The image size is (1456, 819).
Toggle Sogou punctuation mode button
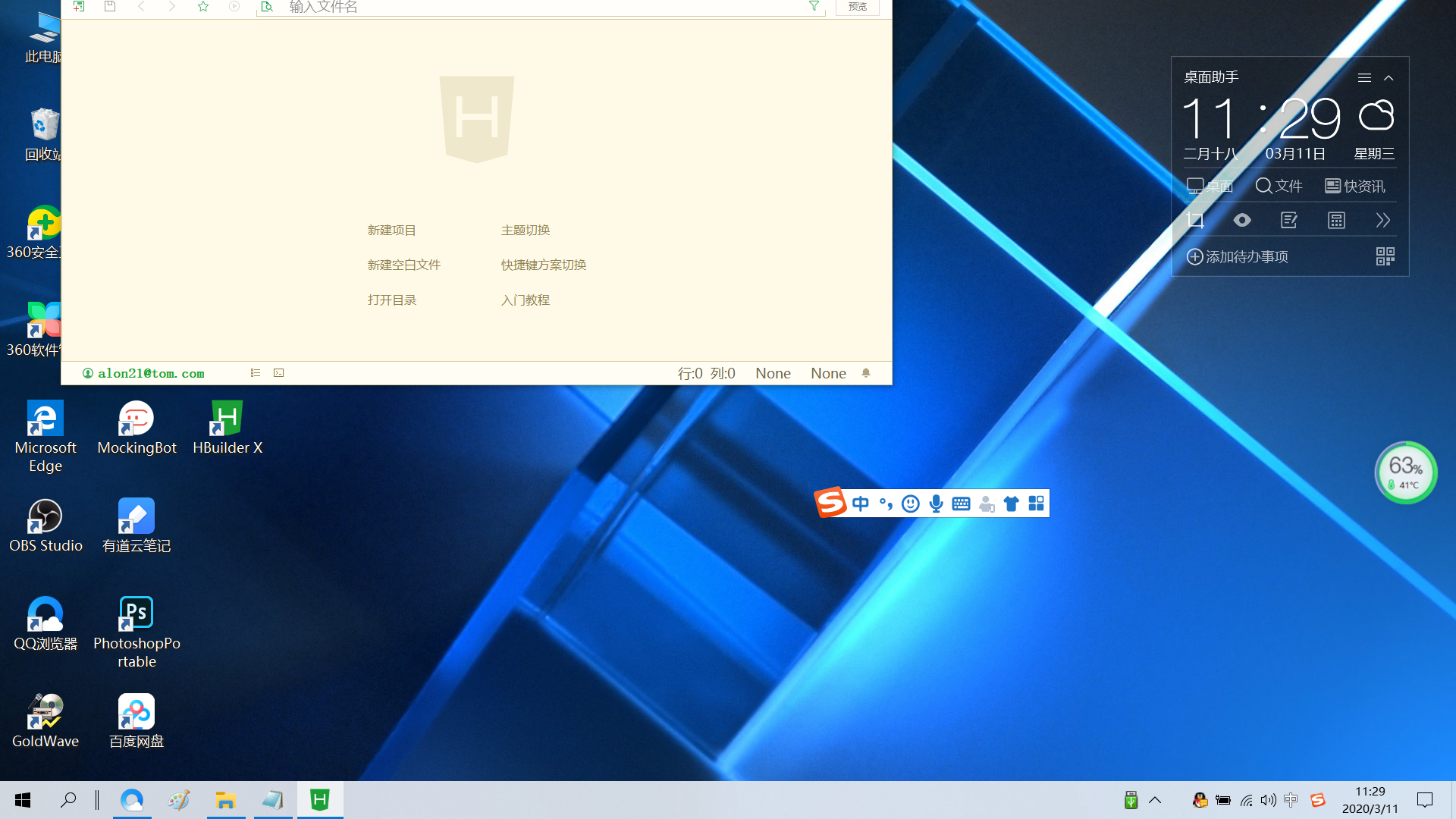(x=886, y=504)
